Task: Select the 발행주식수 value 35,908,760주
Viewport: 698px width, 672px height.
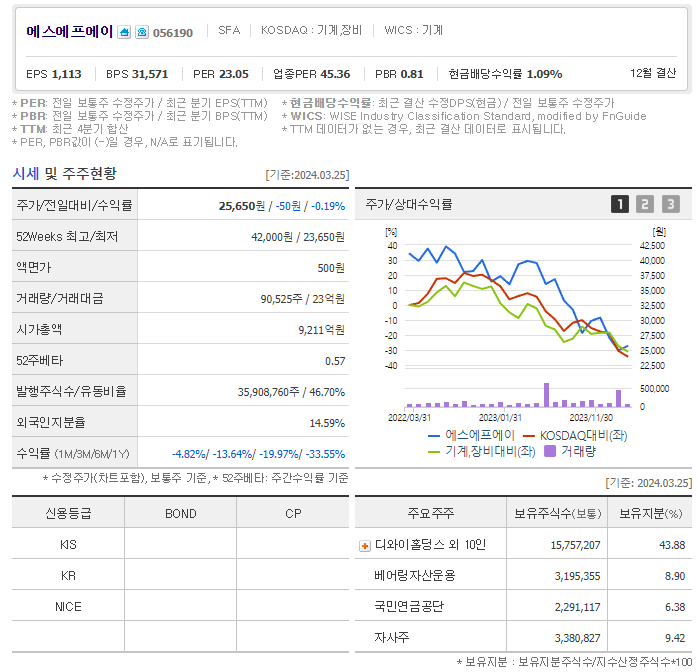Action: pos(268,392)
